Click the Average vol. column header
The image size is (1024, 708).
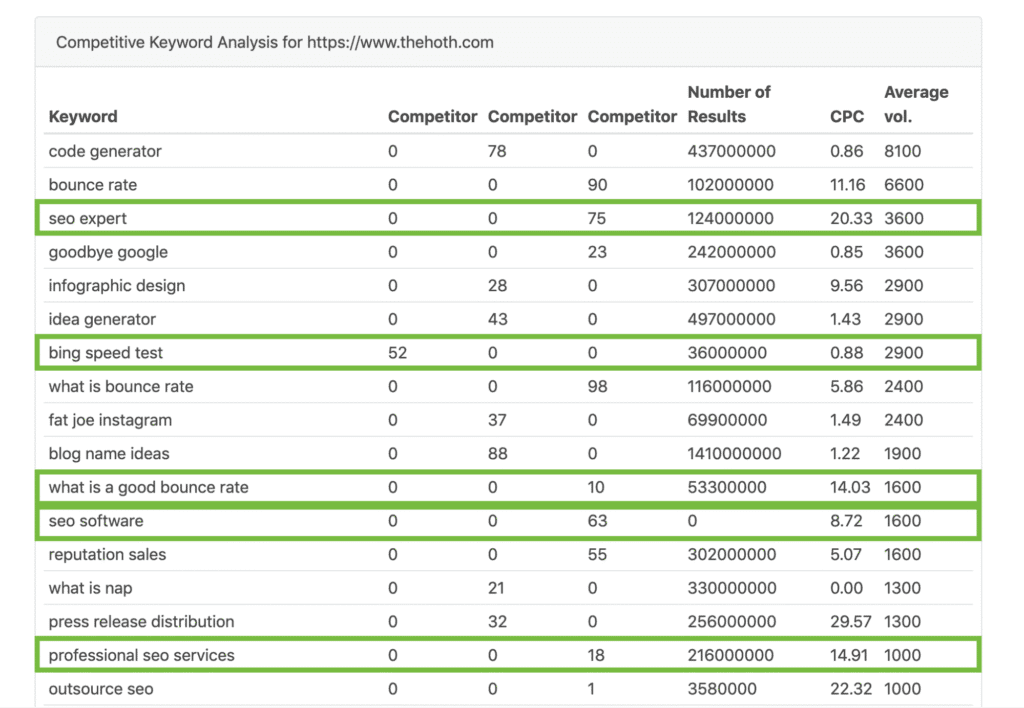[916, 104]
